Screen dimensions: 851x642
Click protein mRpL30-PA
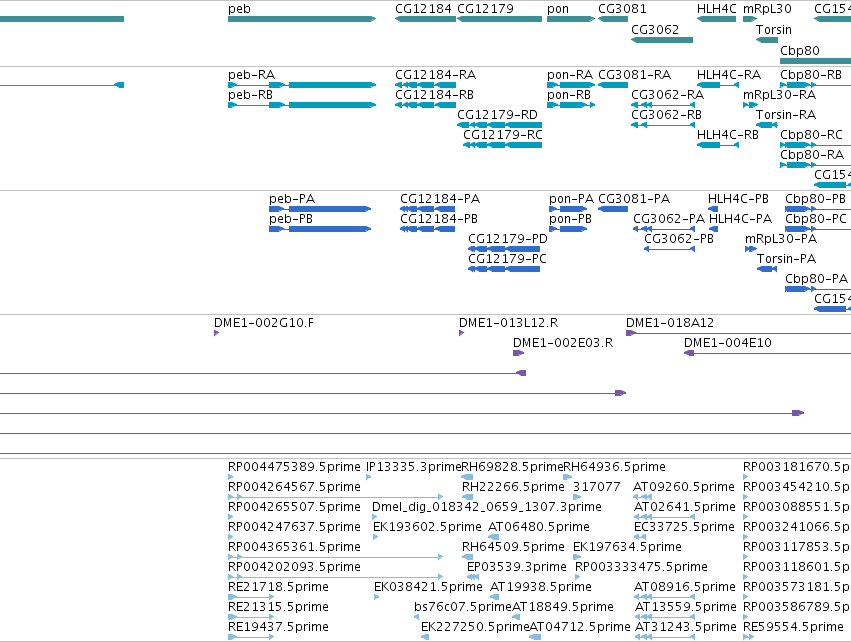[751, 249]
